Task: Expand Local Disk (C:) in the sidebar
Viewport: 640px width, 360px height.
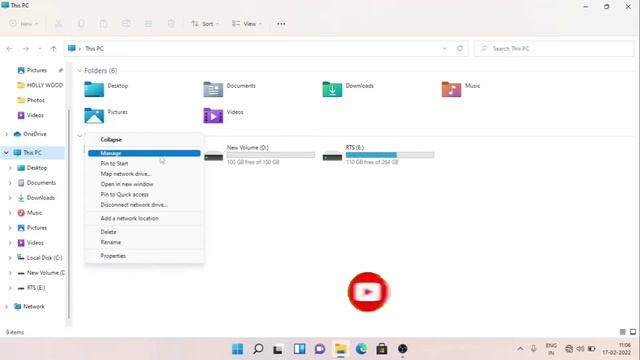Action: pos(10,258)
